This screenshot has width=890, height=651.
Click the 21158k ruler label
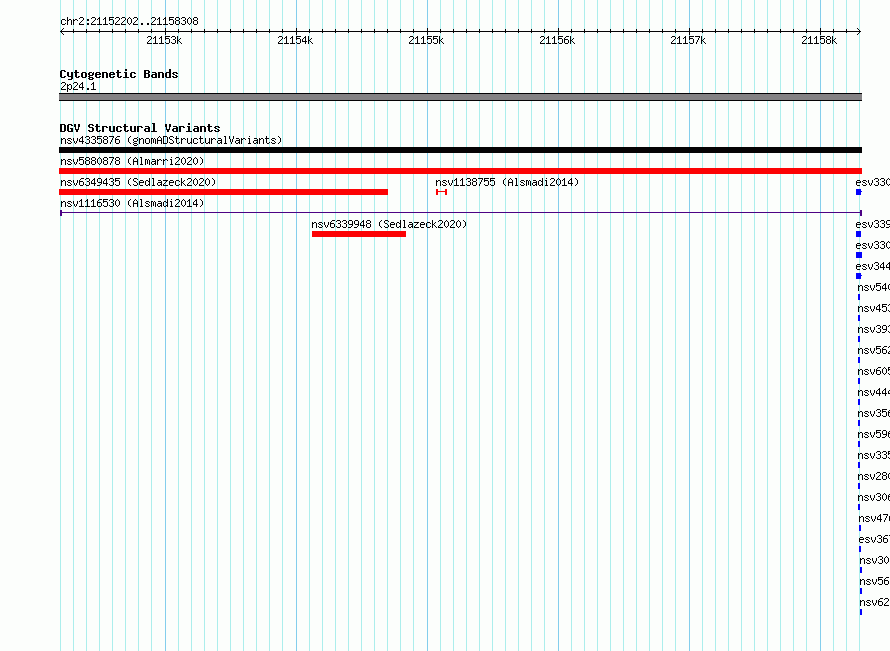(819, 40)
